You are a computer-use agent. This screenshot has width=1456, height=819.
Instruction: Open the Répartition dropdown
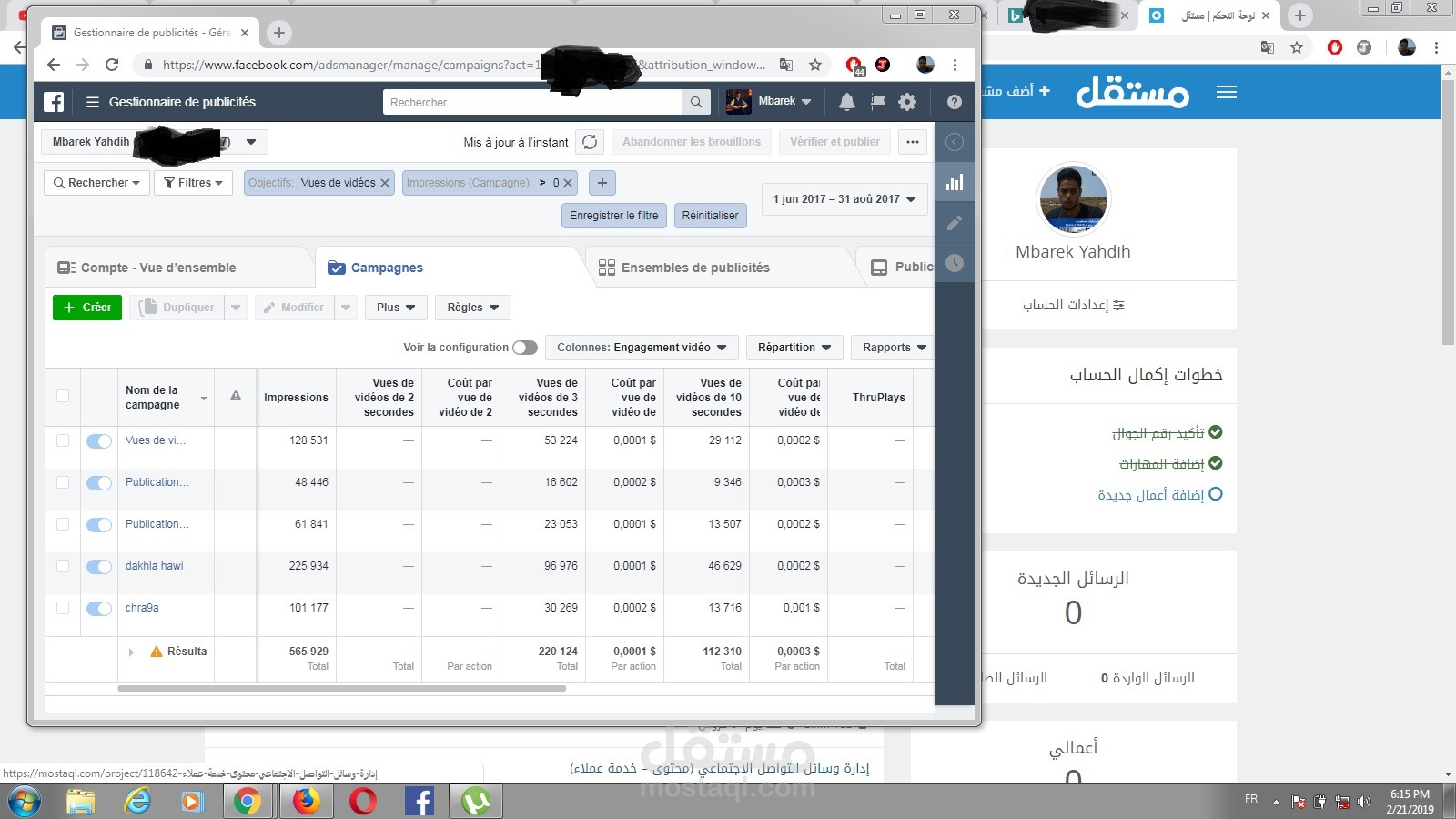[x=794, y=348]
